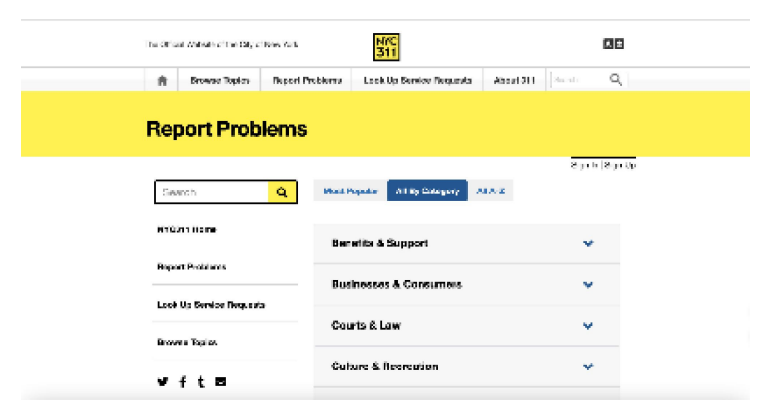762x408 pixels.
Task: Click the email envelope share icon
Action: (221, 381)
